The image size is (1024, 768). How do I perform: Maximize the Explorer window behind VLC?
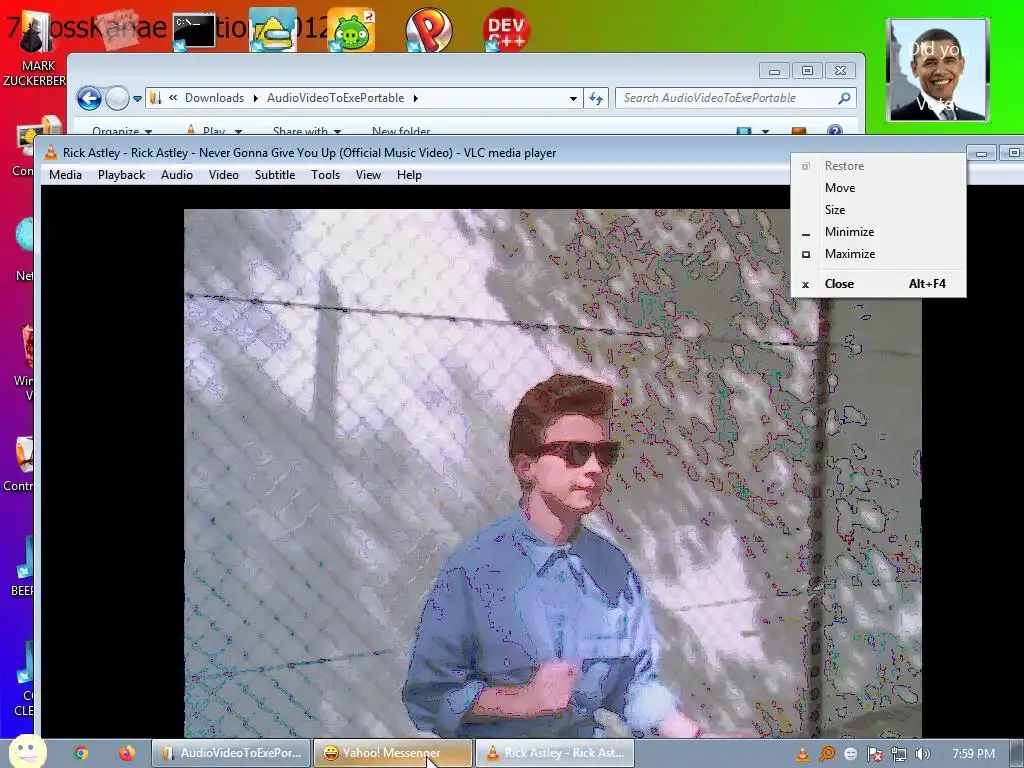tap(807, 71)
